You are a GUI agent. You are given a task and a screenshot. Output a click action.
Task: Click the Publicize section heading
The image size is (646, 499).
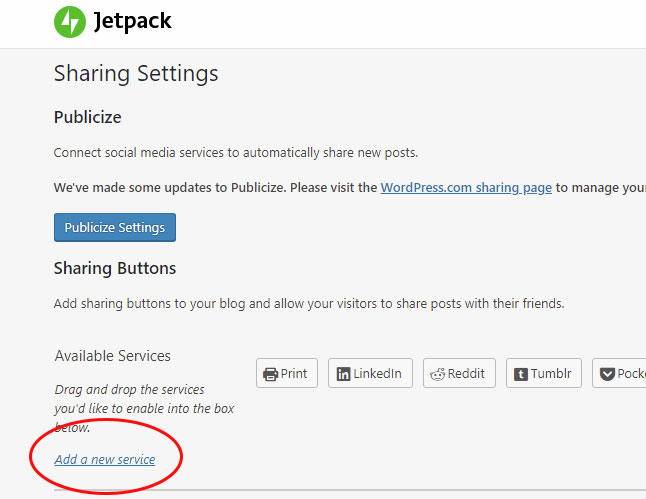(x=88, y=117)
